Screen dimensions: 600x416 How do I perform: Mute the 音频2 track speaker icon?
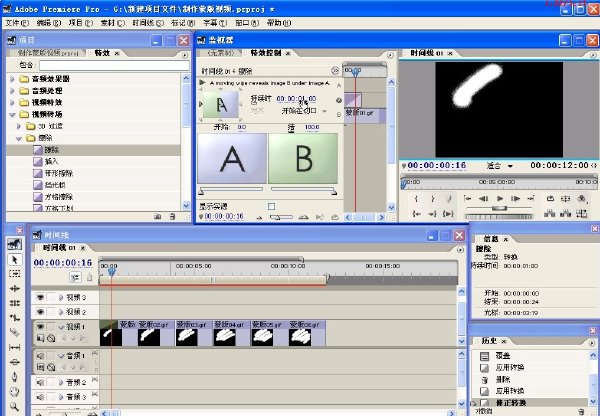pos(40,382)
